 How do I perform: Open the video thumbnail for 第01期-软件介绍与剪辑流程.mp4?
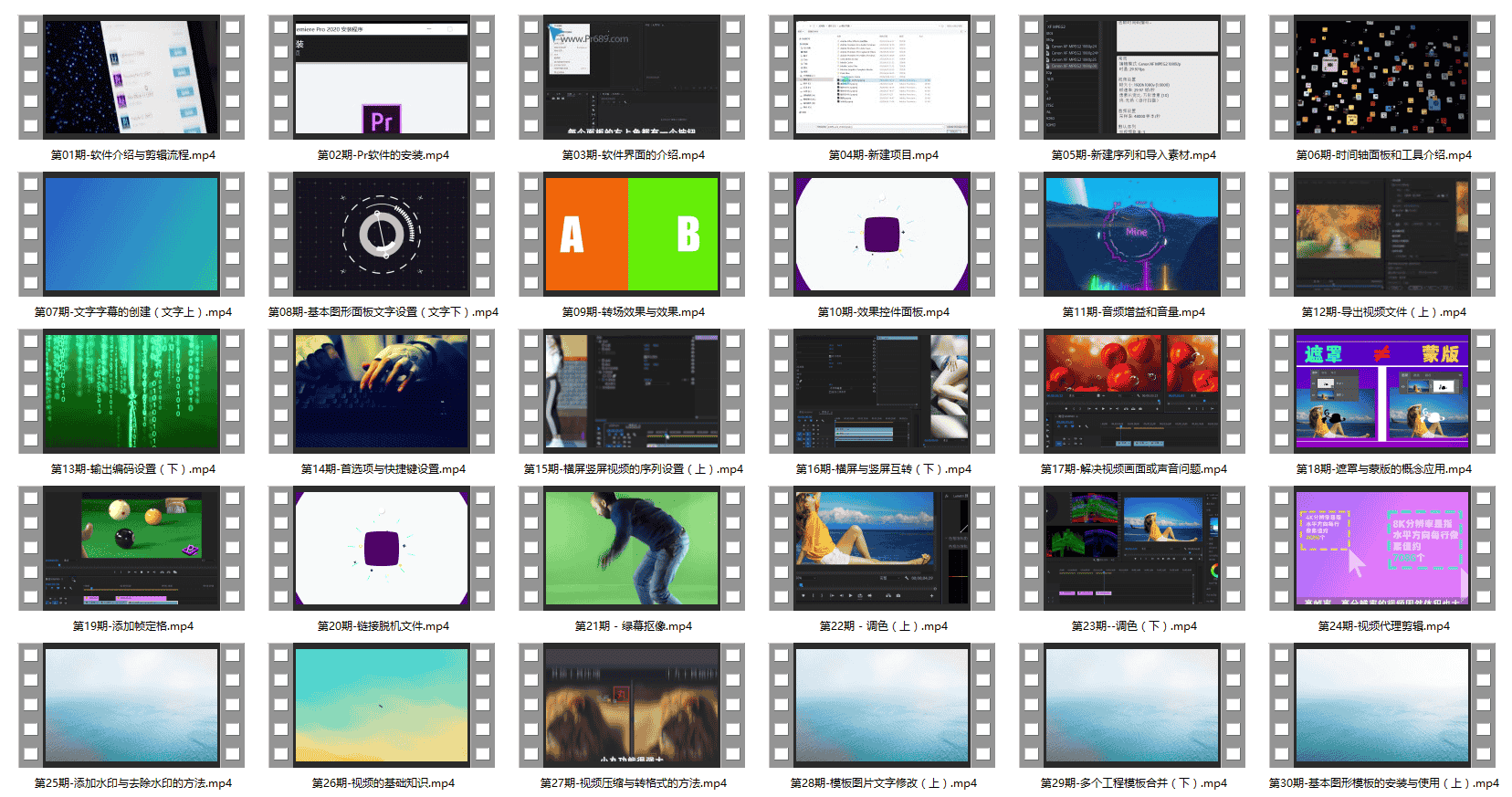point(131,77)
